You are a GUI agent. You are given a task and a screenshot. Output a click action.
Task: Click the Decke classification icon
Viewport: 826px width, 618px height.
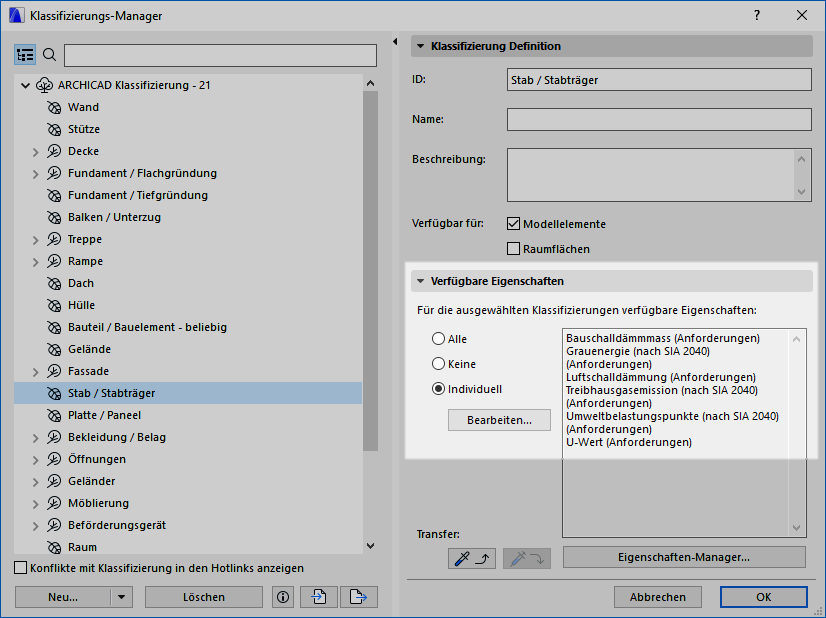(x=54, y=151)
